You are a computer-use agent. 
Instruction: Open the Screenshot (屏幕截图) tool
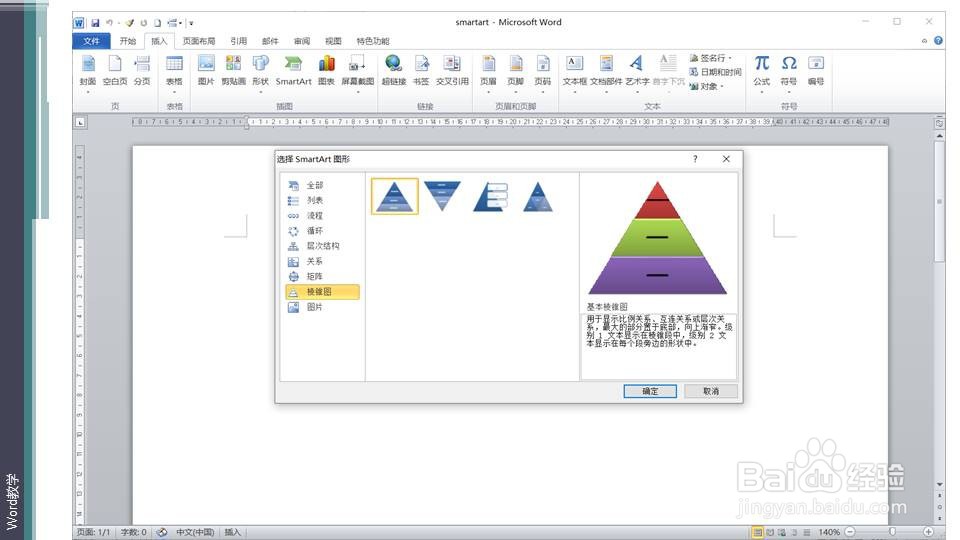358,72
